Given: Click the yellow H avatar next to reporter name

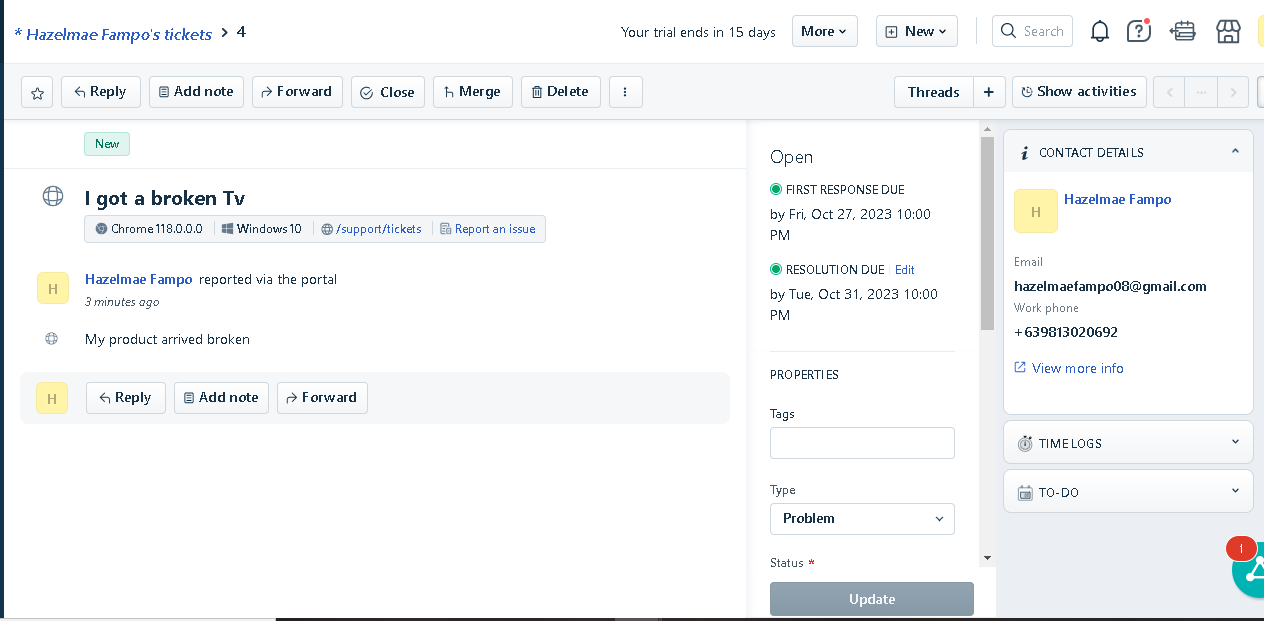Looking at the screenshot, I should pos(53,287).
